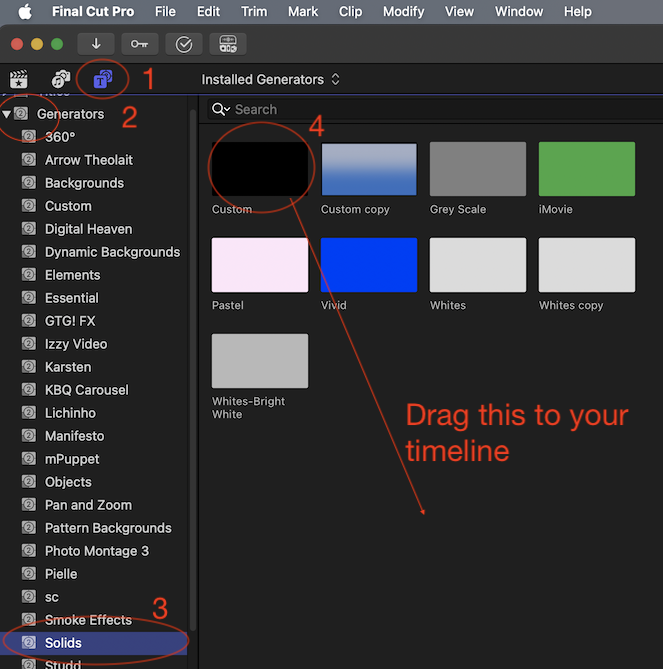The image size is (663, 669).
Task: Collapse the Generators disclosure triangle
Action: [7, 114]
